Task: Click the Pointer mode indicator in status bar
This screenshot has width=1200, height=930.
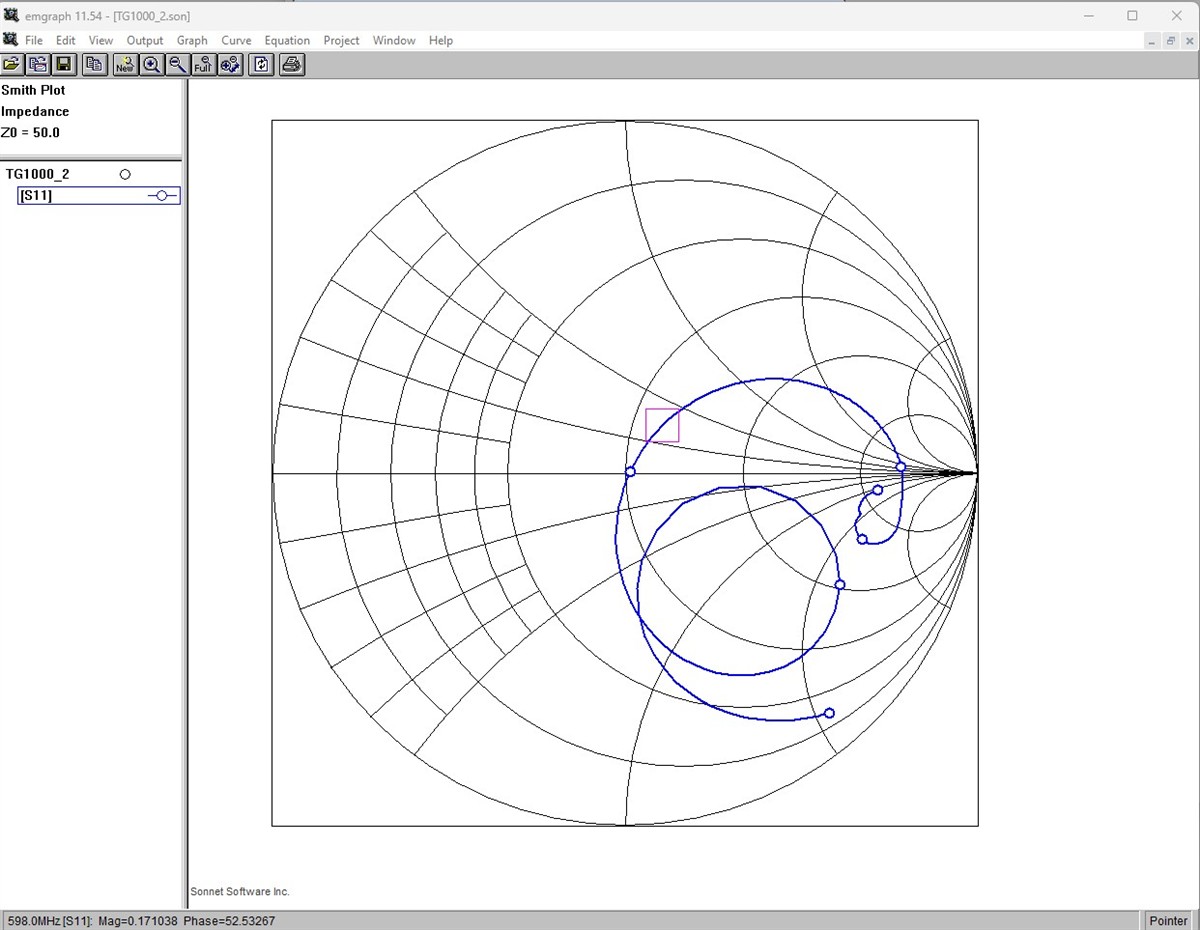Action: (1168, 921)
